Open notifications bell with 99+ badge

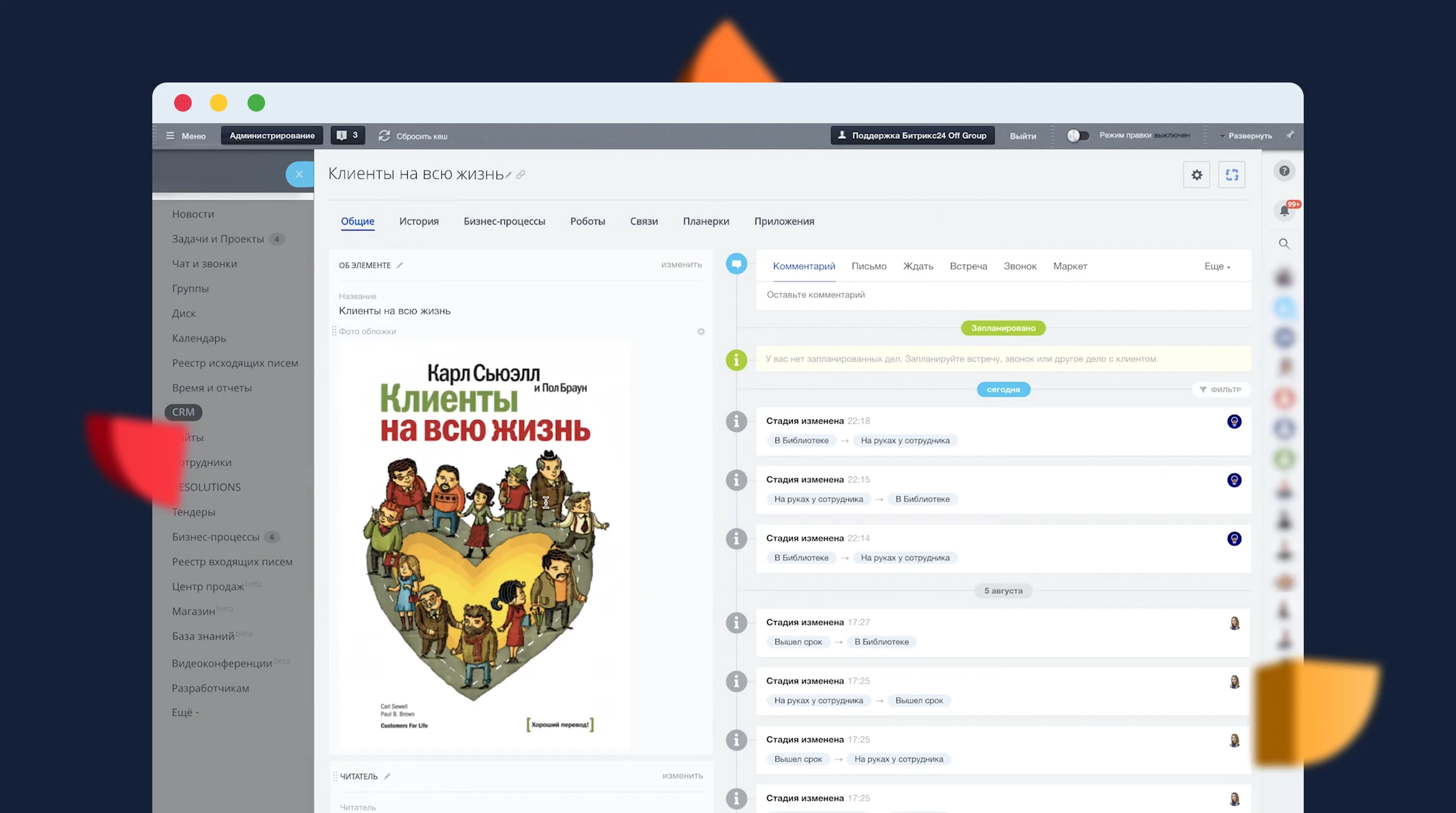click(1284, 211)
